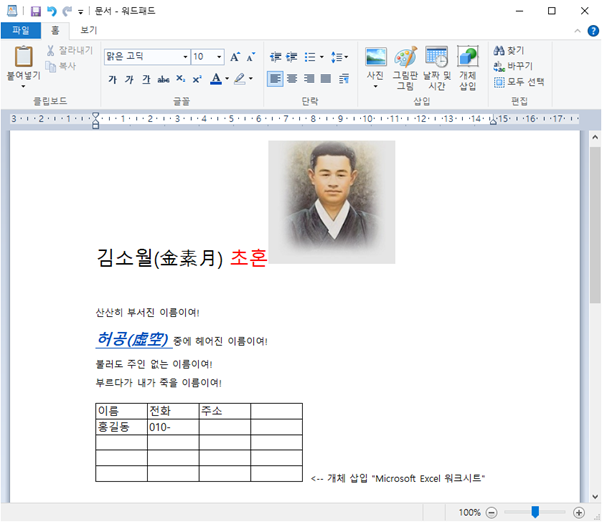Click the Paste clipboard icon

pos(23,56)
